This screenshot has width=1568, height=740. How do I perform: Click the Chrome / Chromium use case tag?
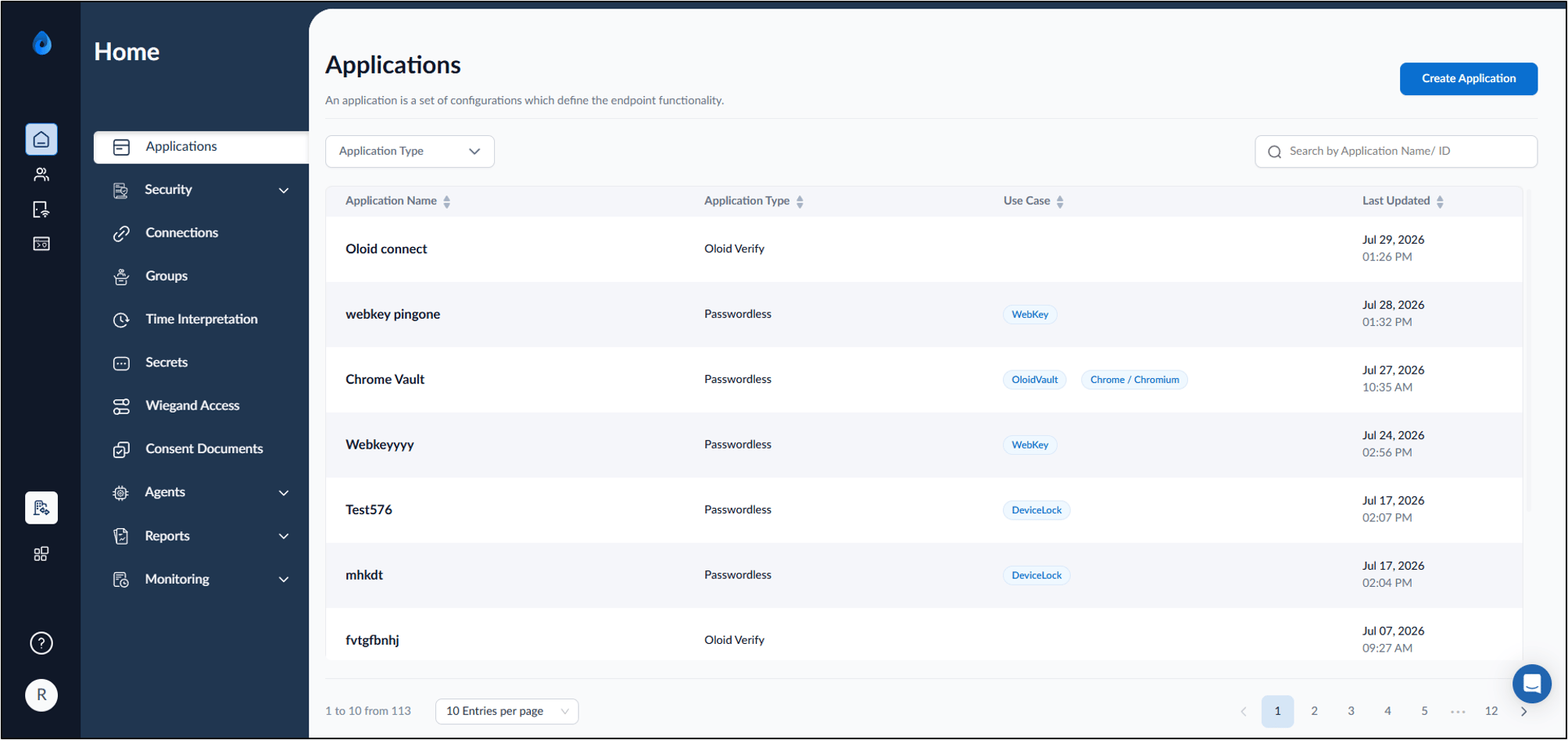point(1134,380)
